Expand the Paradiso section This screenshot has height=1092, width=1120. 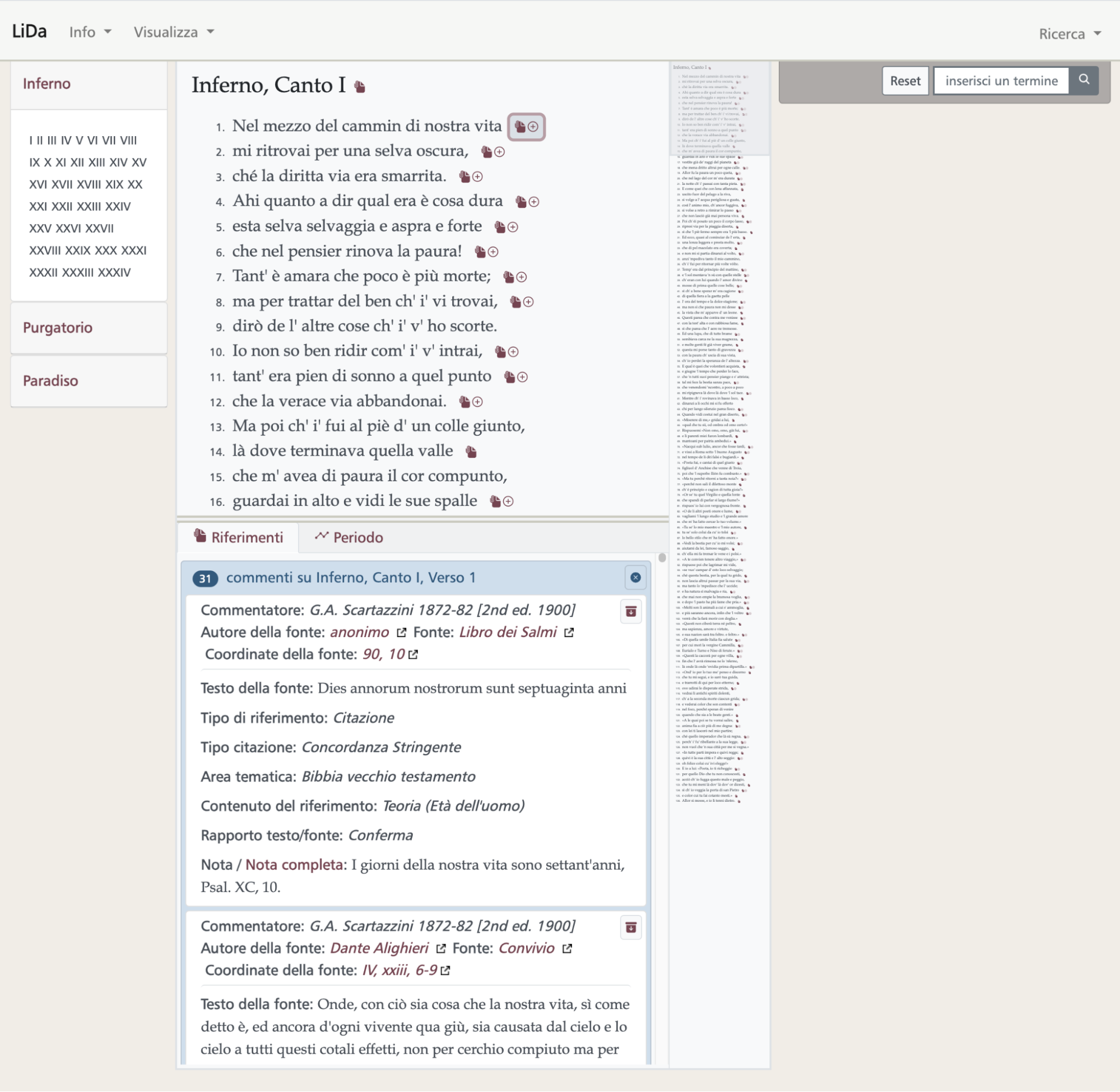[x=50, y=381]
